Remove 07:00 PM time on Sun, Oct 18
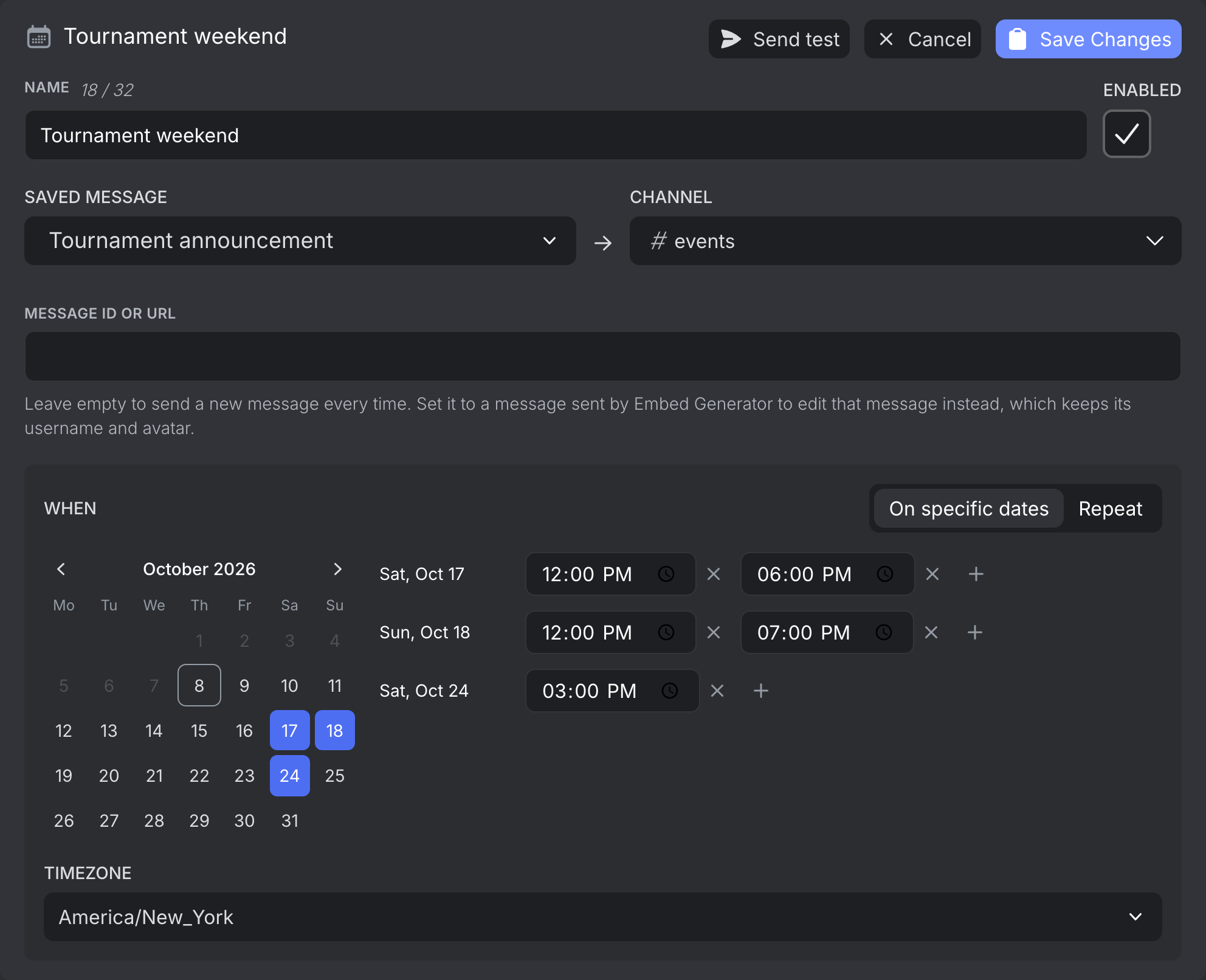Viewport: 1206px width, 980px height. coord(931,632)
